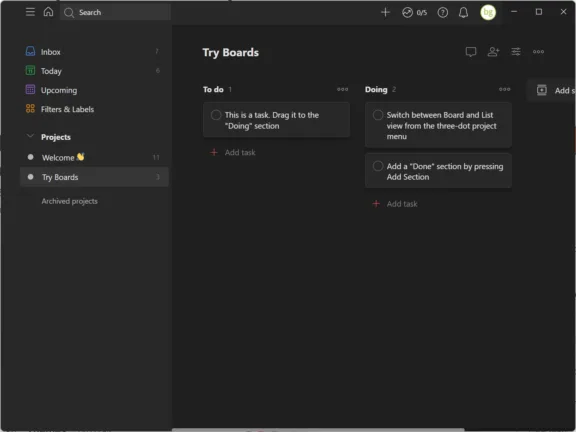Open the hamburger menu to toggle sidebar

[30, 12]
